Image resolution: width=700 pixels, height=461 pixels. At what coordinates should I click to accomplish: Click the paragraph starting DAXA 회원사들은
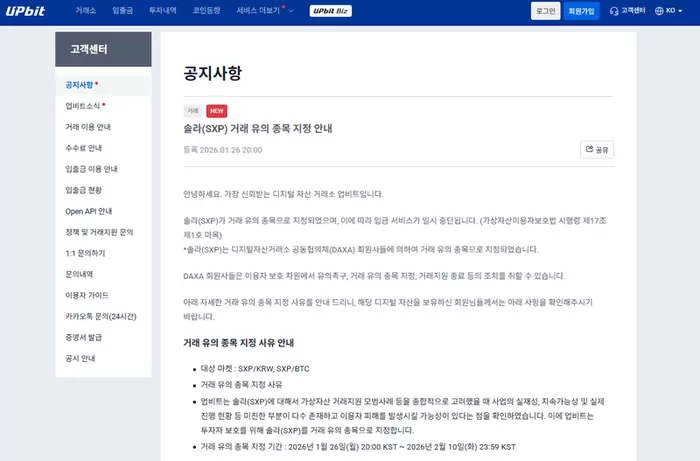point(374,276)
